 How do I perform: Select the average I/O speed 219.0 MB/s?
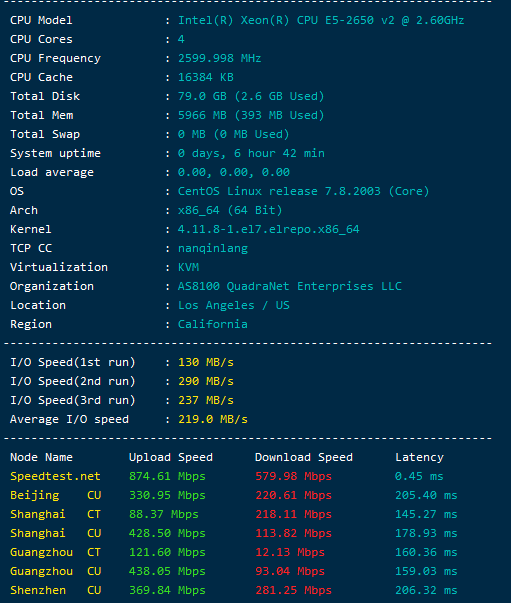click(213, 419)
